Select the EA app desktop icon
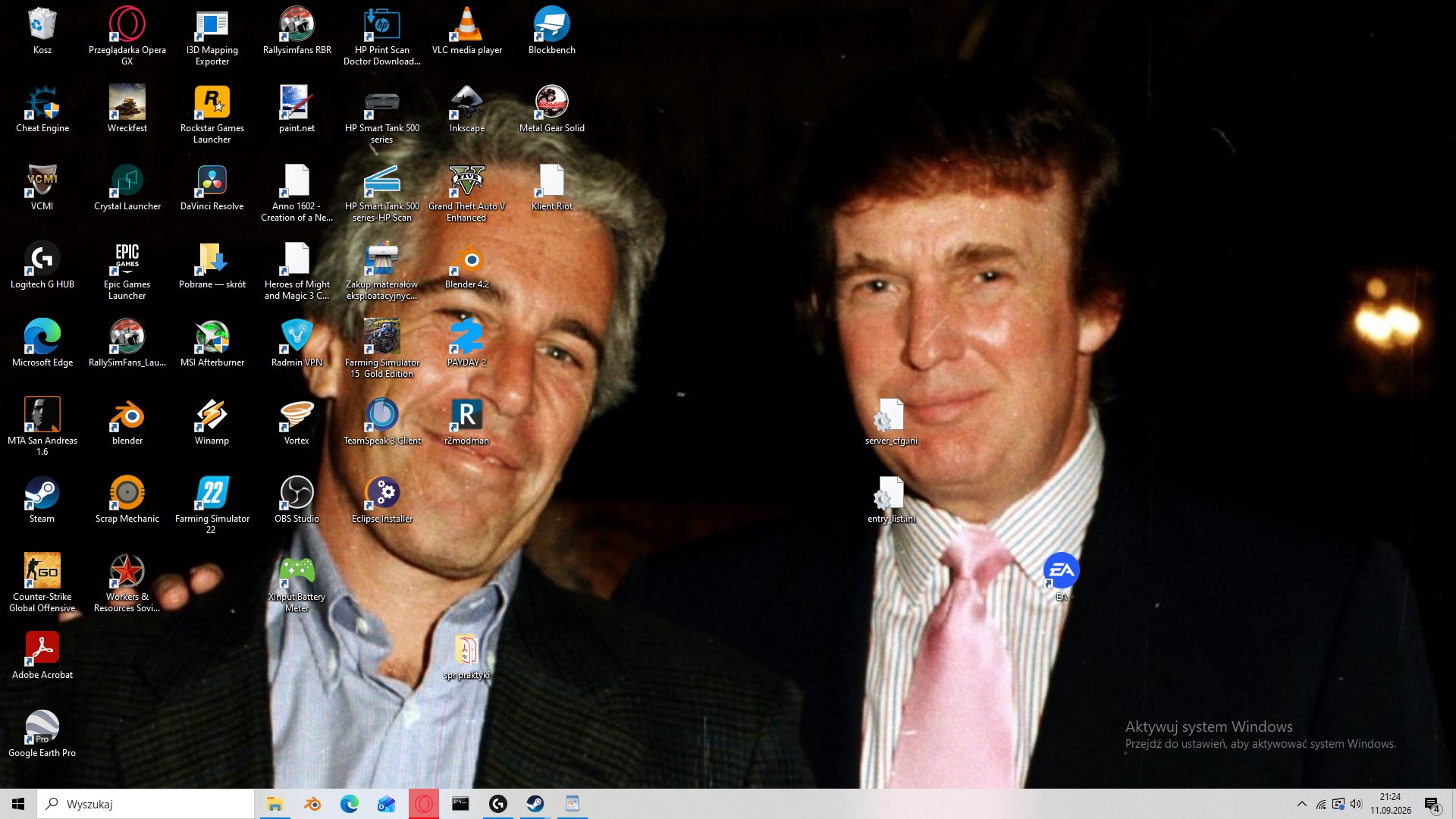Image resolution: width=1456 pixels, height=819 pixels. pyautogui.click(x=1062, y=577)
